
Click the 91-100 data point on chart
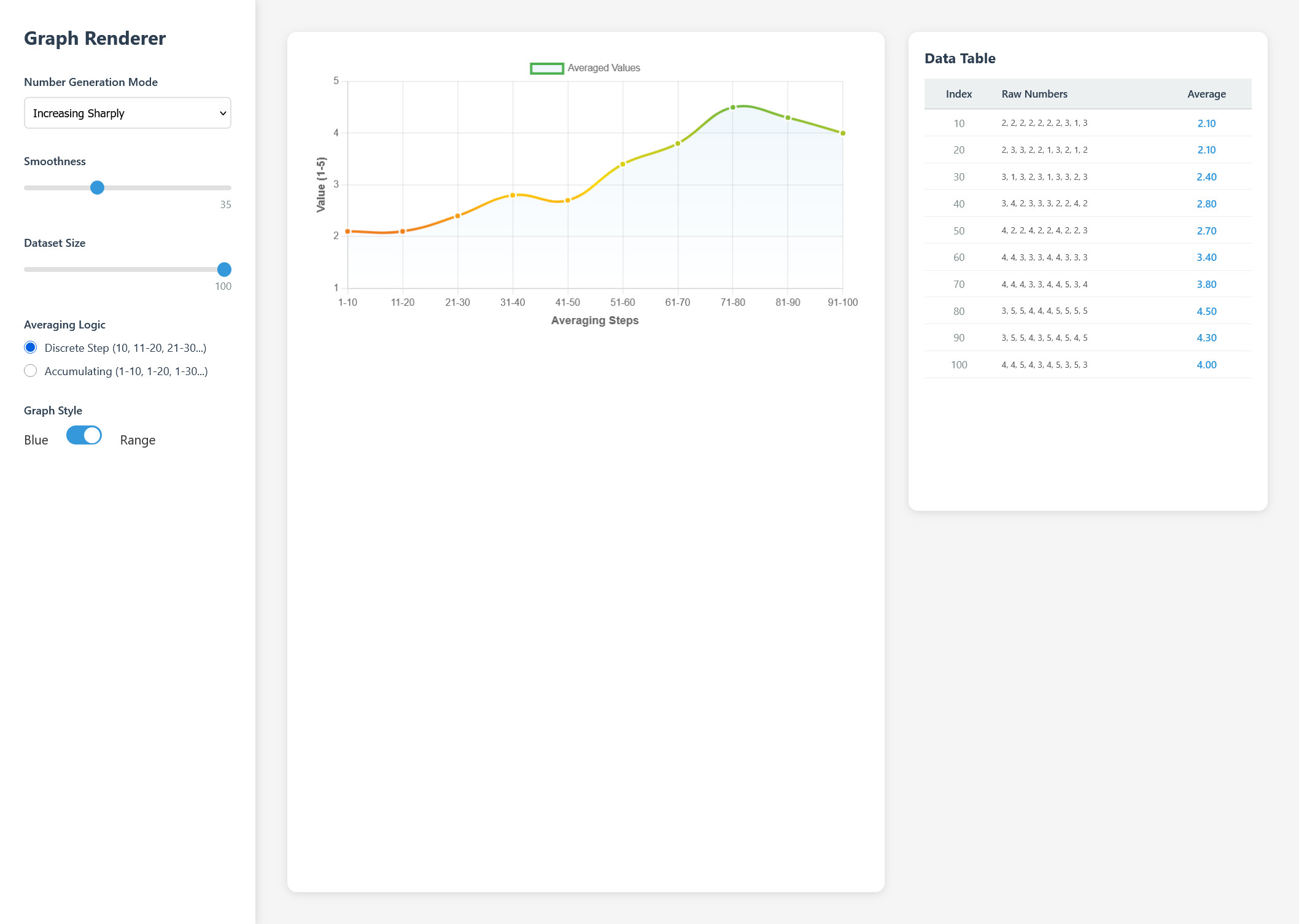point(842,133)
